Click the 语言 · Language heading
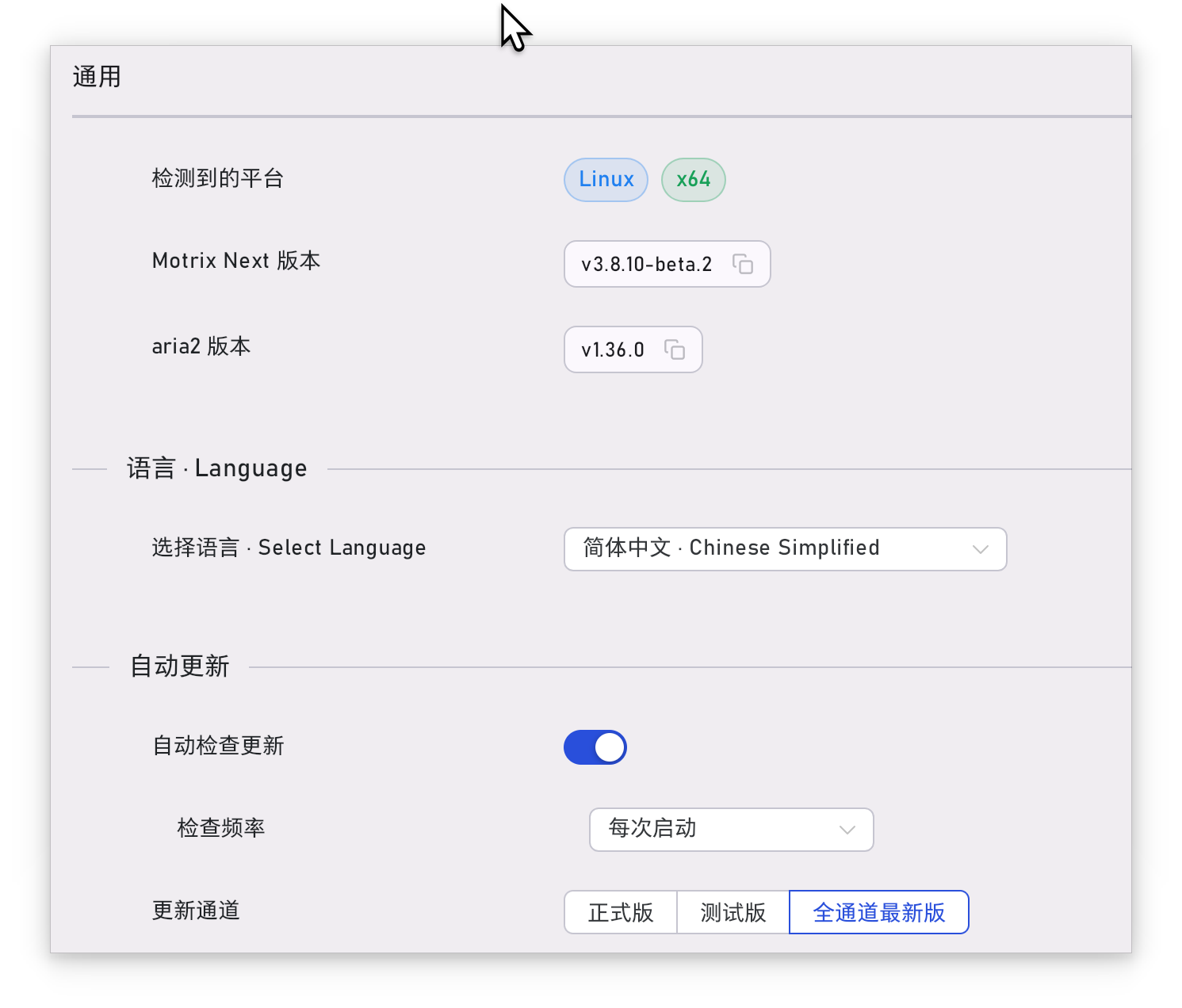 coord(217,468)
